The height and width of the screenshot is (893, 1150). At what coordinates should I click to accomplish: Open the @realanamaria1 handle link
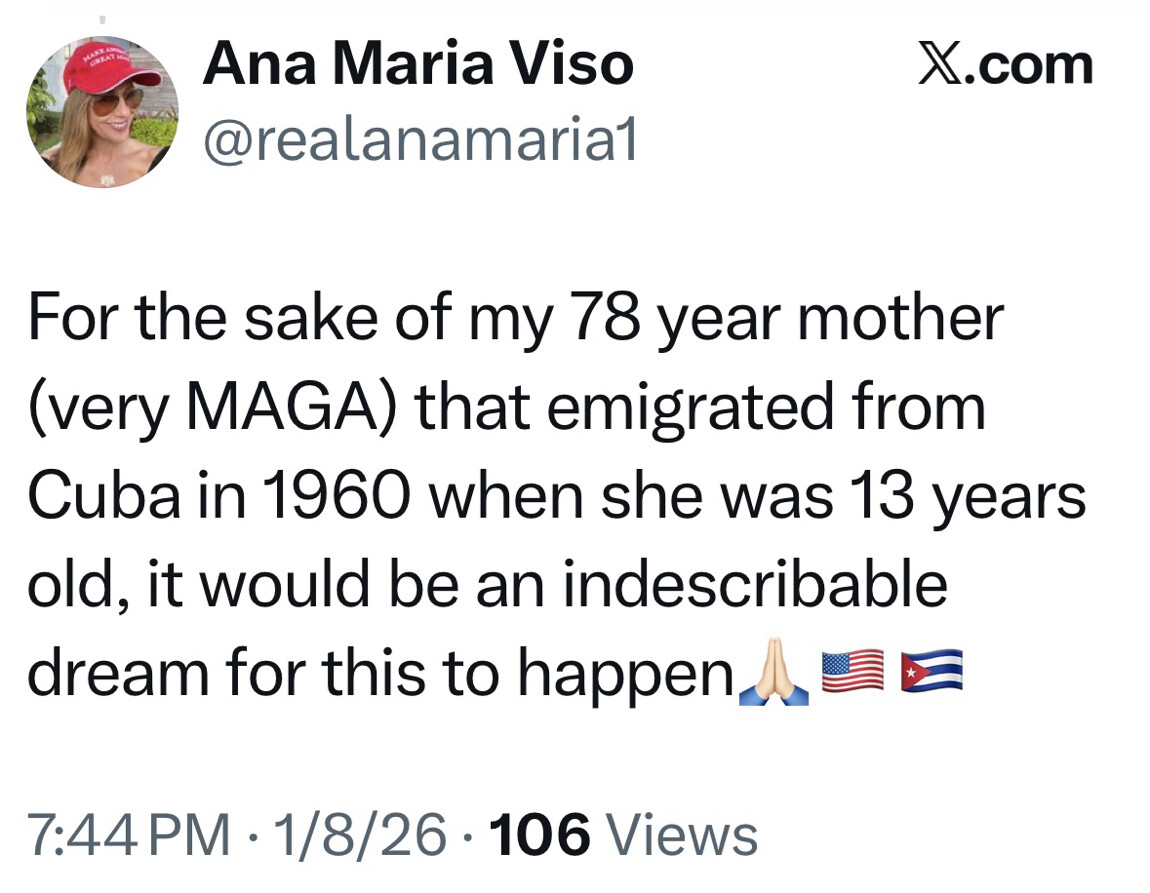click(x=419, y=141)
